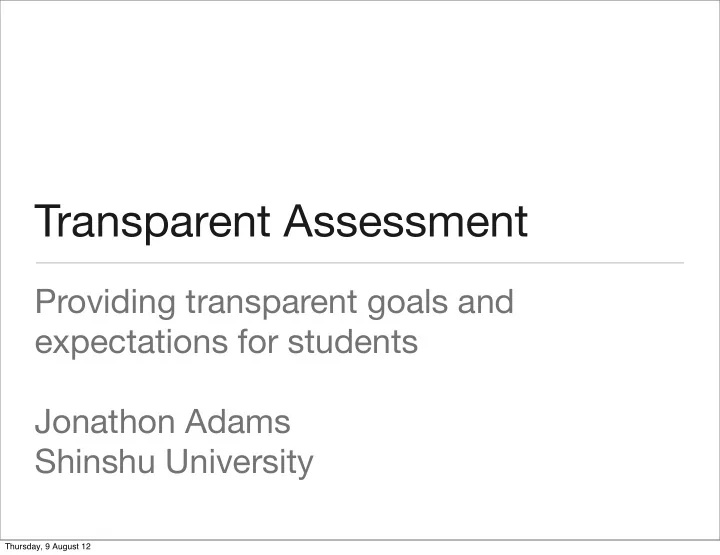Select the "Shinshu University" text line
Image resolution: width=720 pixels, height=555 pixels.
pyautogui.click(x=174, y=462)
